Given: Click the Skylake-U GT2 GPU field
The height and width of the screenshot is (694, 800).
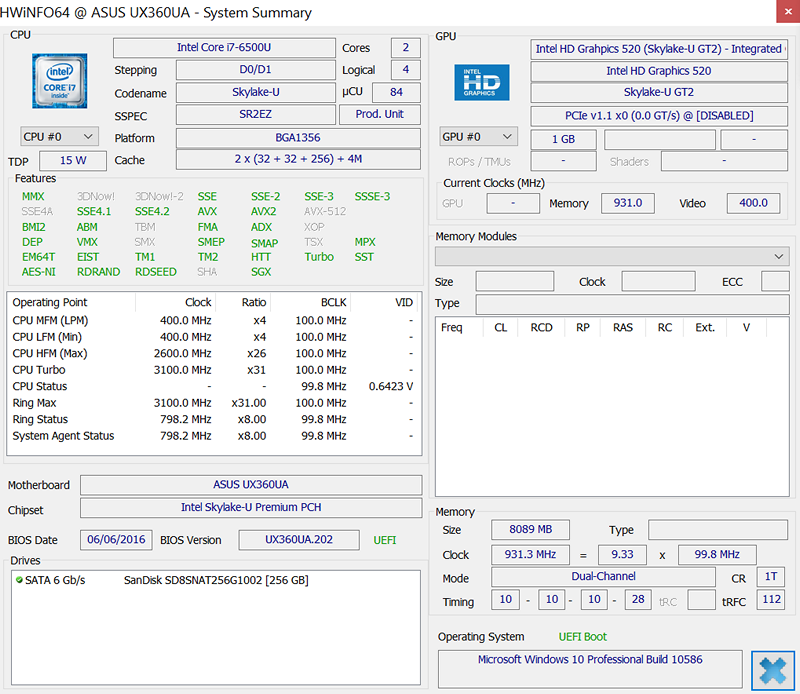Looking at the screenshot, I should tap(659, 92).
